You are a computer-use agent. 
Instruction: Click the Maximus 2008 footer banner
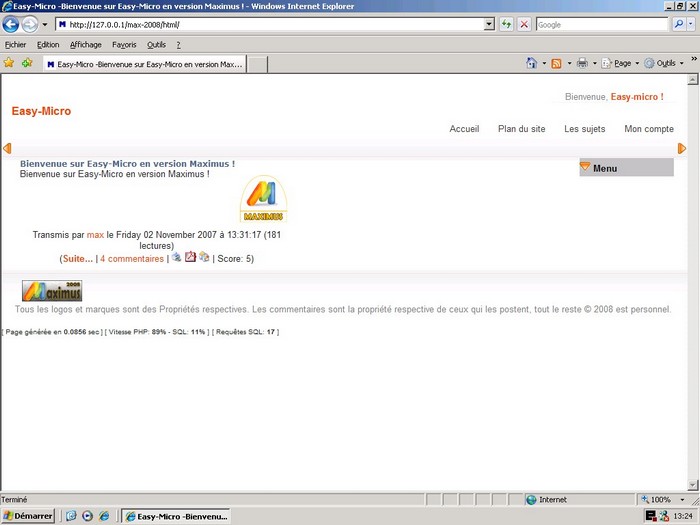click(52, 291)
